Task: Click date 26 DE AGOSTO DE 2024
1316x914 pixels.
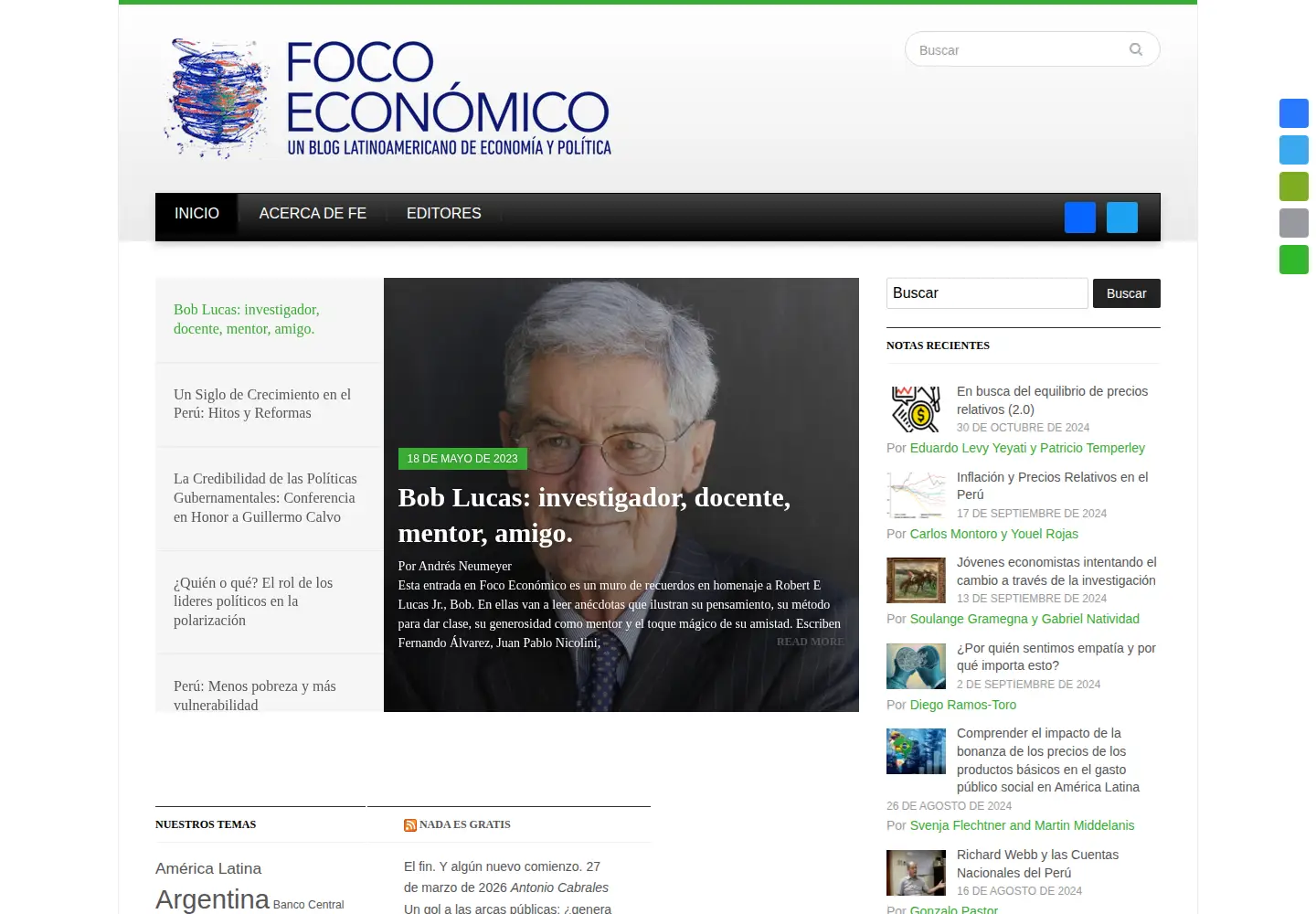Action: coord(949,806)
